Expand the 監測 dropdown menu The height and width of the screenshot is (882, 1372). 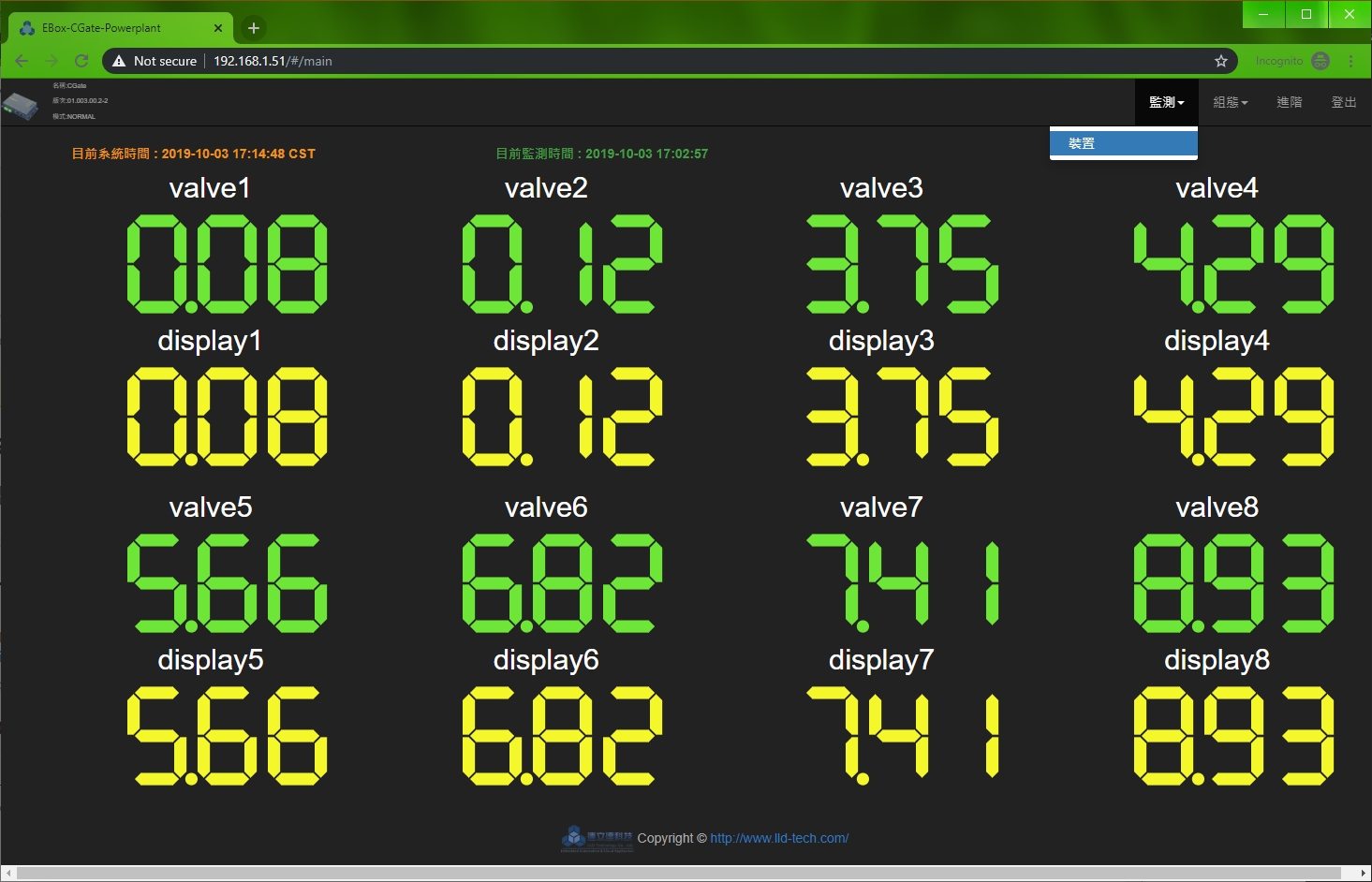(x=1167, y=102)
